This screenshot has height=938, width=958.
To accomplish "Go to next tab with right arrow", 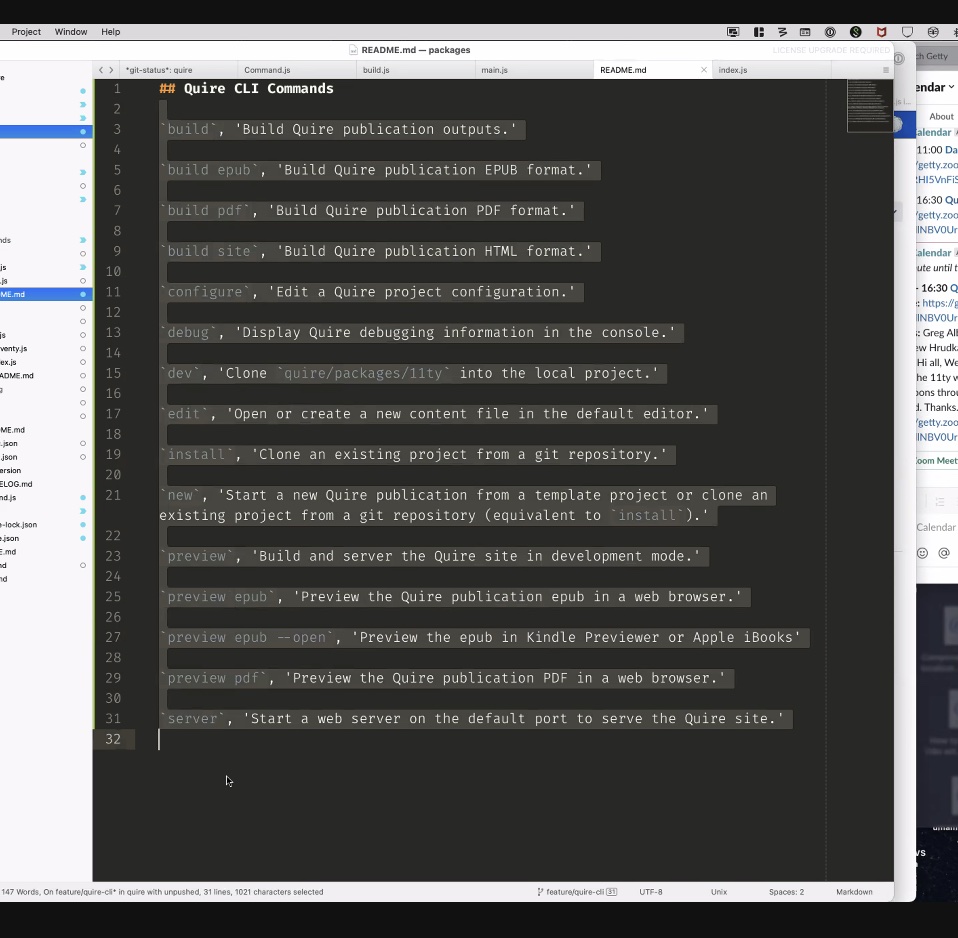I will [111, 70].
